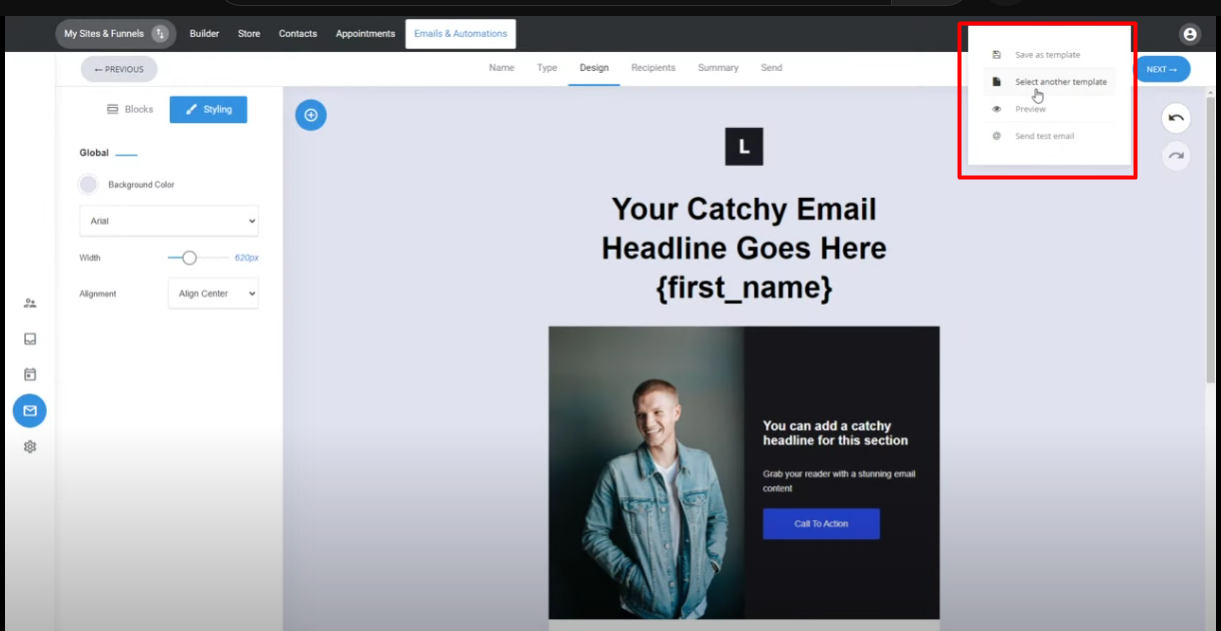1221x631 pixels.
Task: Click the redo arrow icon
Action: (1176, 156)
